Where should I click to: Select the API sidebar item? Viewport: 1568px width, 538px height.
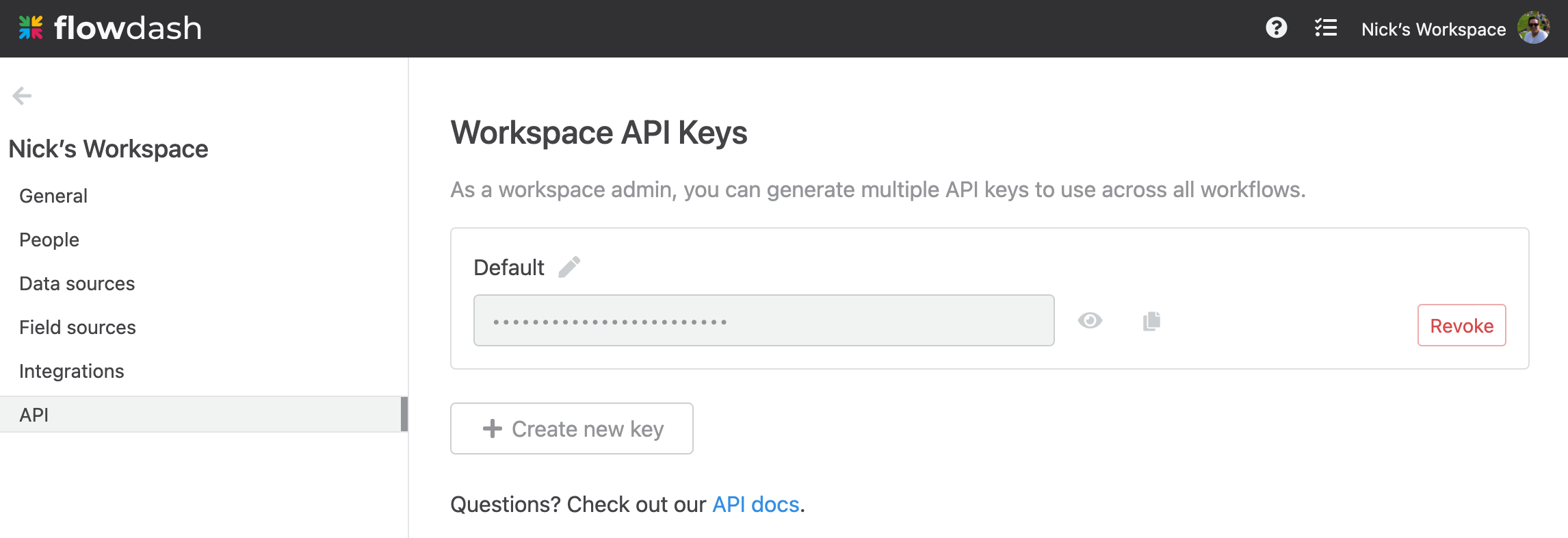coord(204,414)
